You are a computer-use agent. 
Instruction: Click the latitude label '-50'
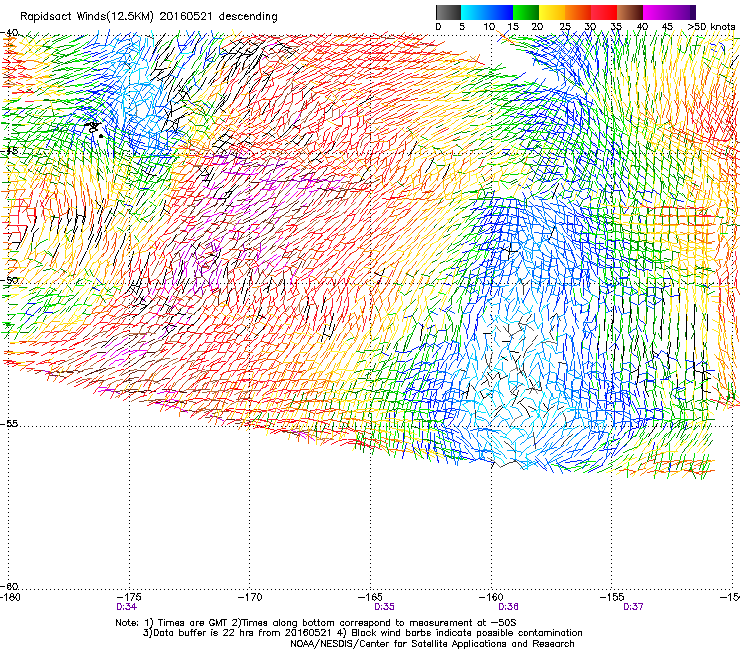coord(9,280)
